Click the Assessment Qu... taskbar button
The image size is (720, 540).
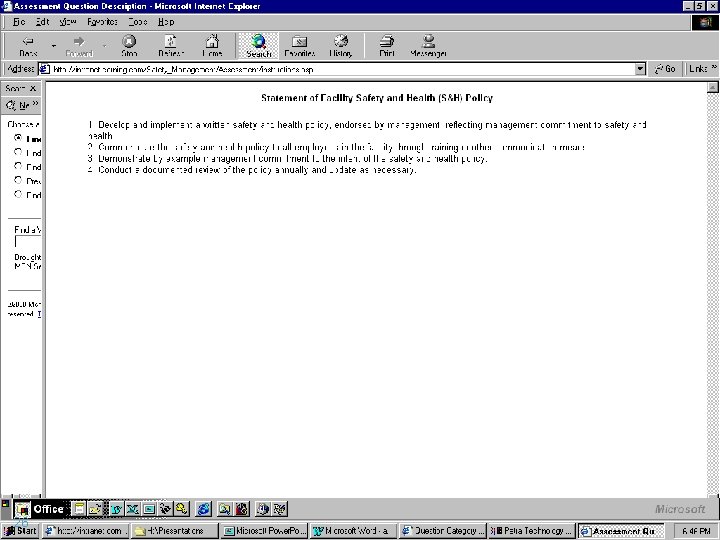[621, 531]
